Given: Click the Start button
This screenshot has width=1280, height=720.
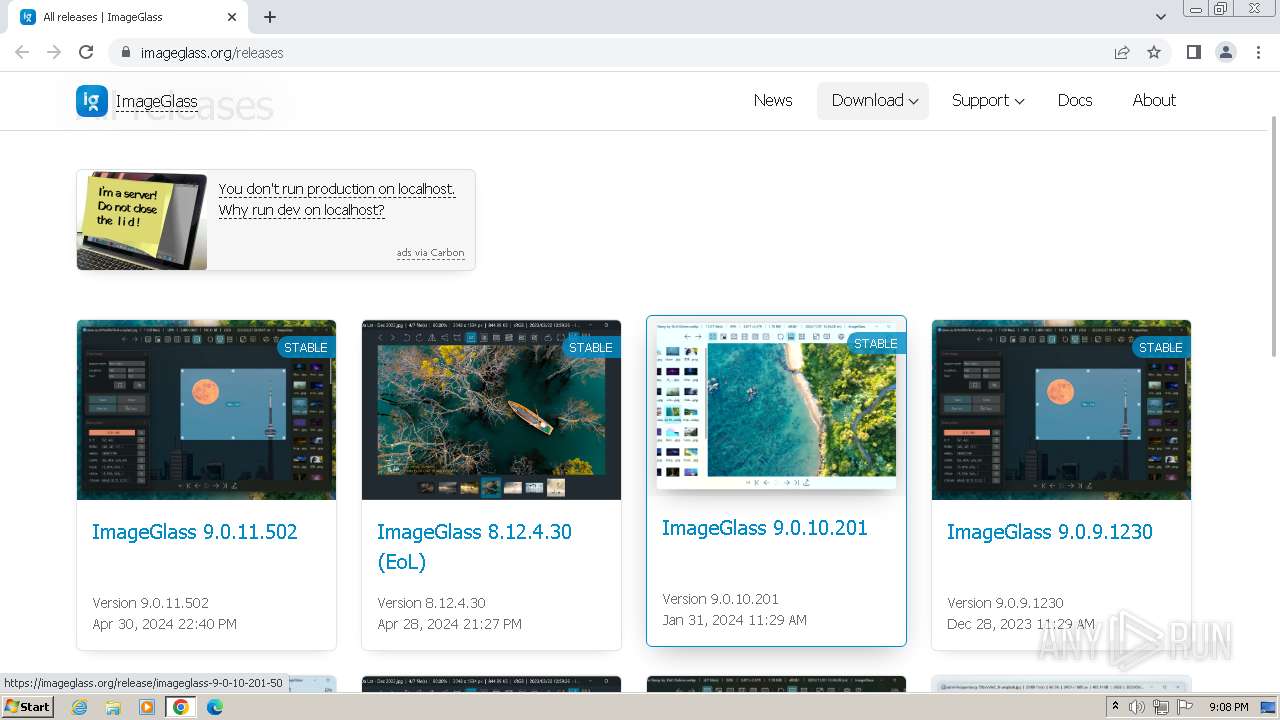Looking at the screenshot, I should click(27, 707).
